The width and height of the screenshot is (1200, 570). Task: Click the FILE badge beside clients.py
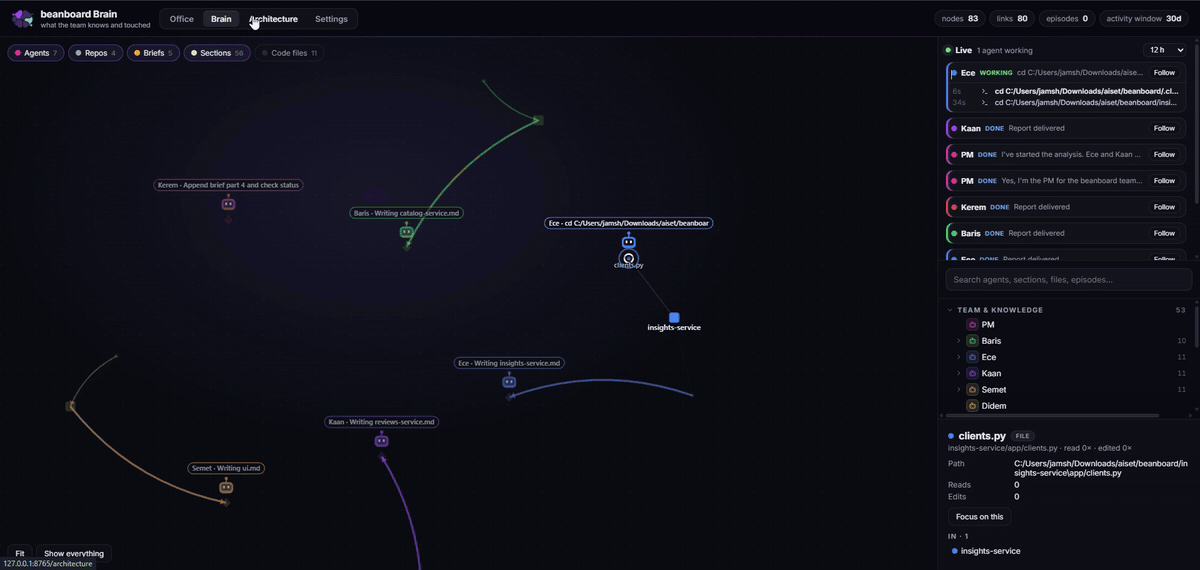point(1022,436)
